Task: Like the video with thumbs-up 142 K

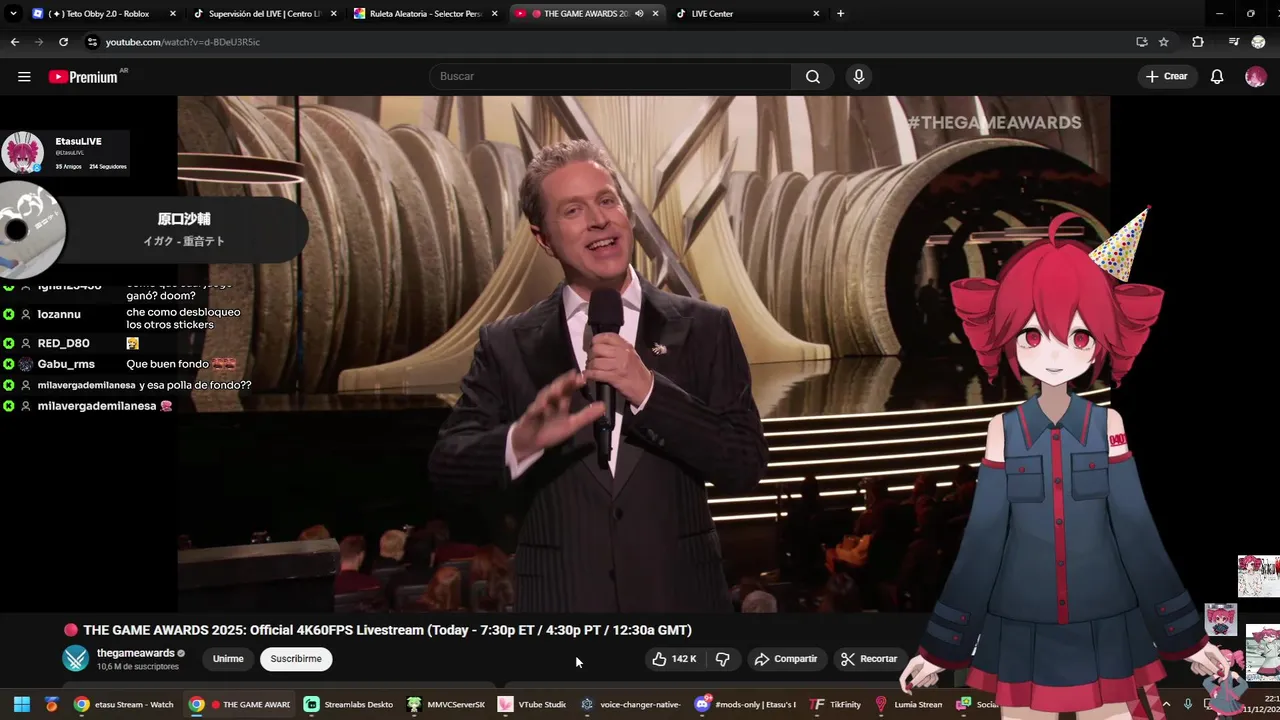Action: [x=674, y=659]
